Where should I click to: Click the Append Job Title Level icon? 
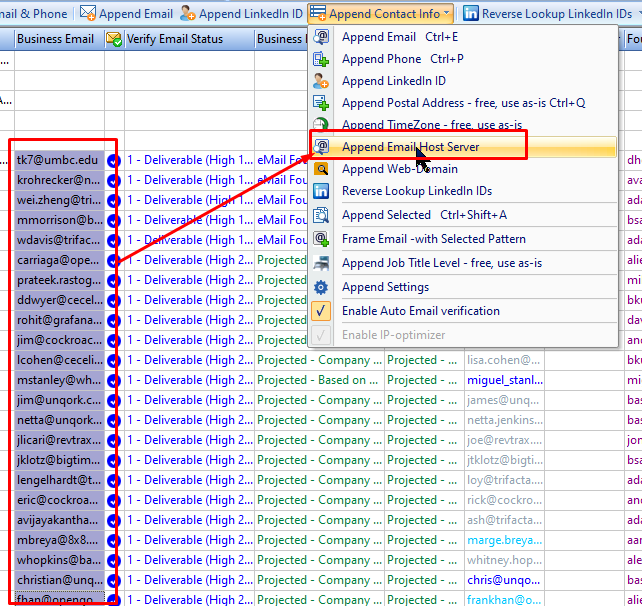321,263
